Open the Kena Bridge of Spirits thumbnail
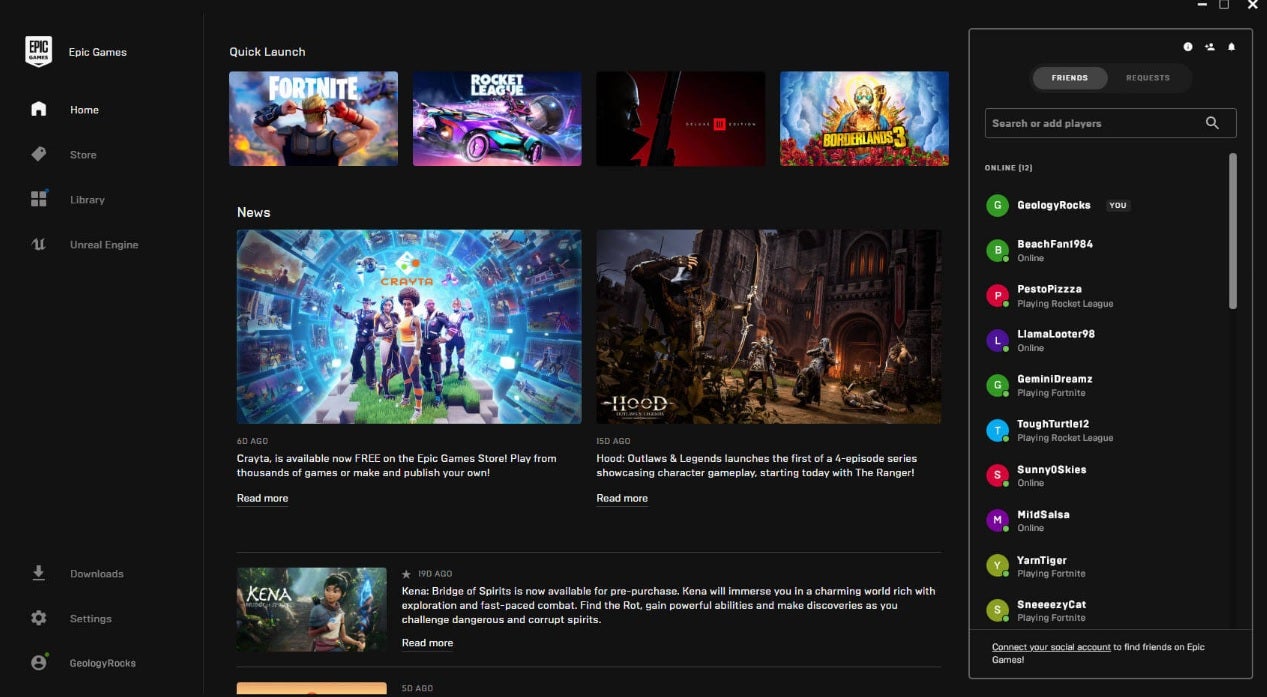The height and width of the screenshot is (697, 1267). (x=312, y=610)
